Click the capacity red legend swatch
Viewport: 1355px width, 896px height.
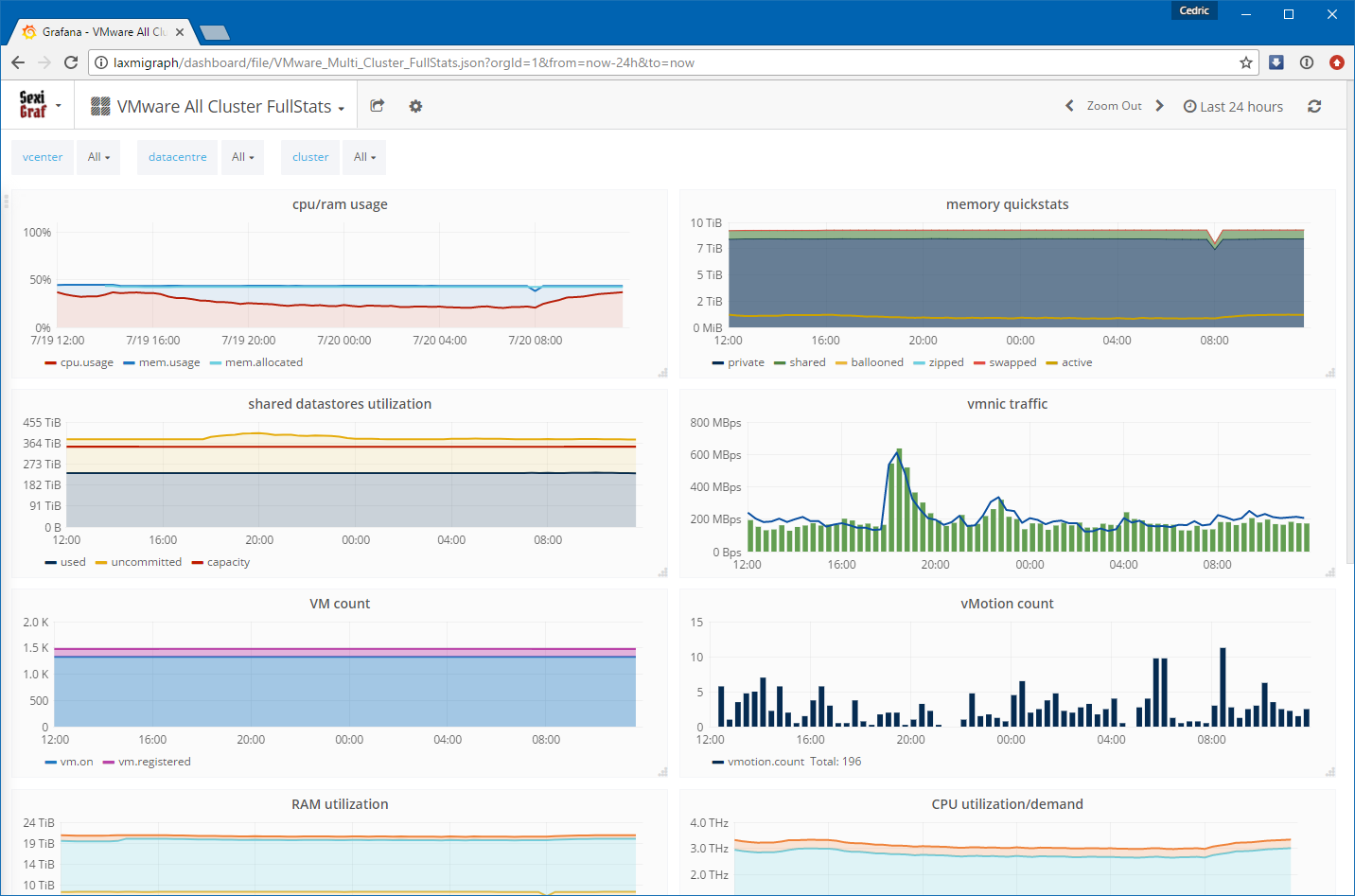pos(198,563)
